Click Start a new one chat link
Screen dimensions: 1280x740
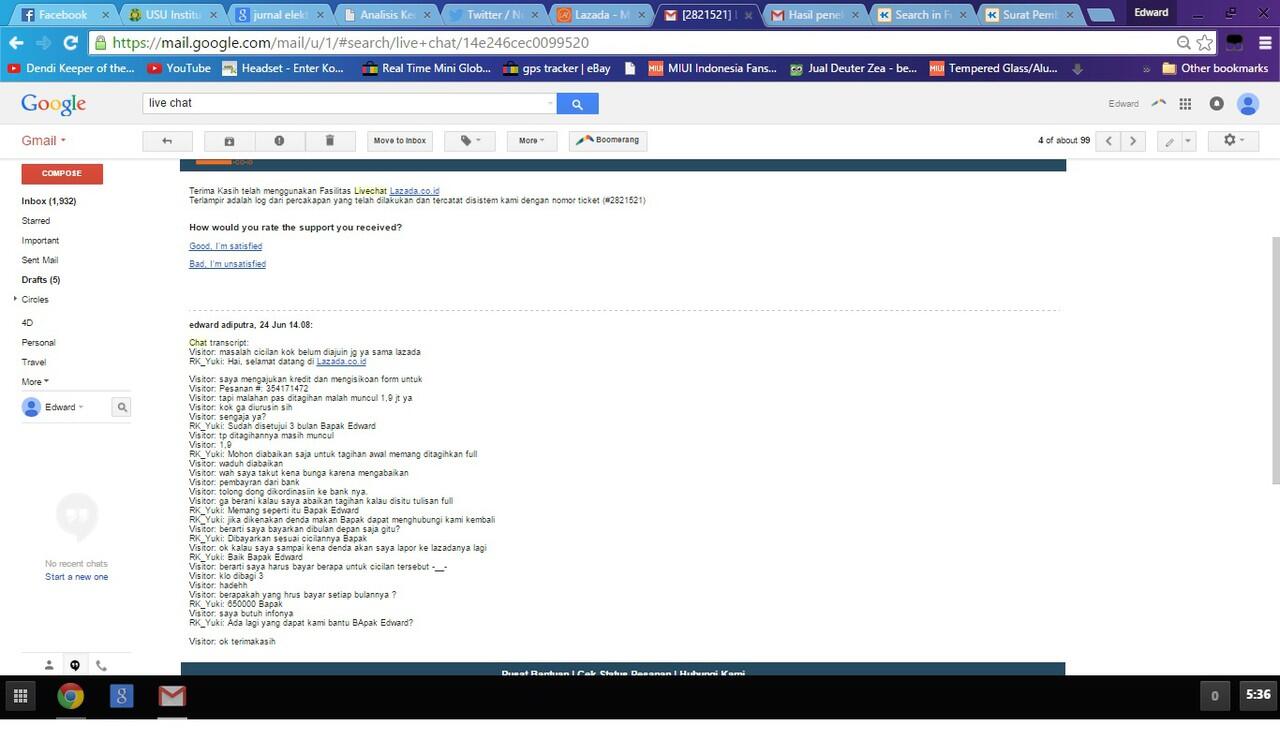coord(76,577)
